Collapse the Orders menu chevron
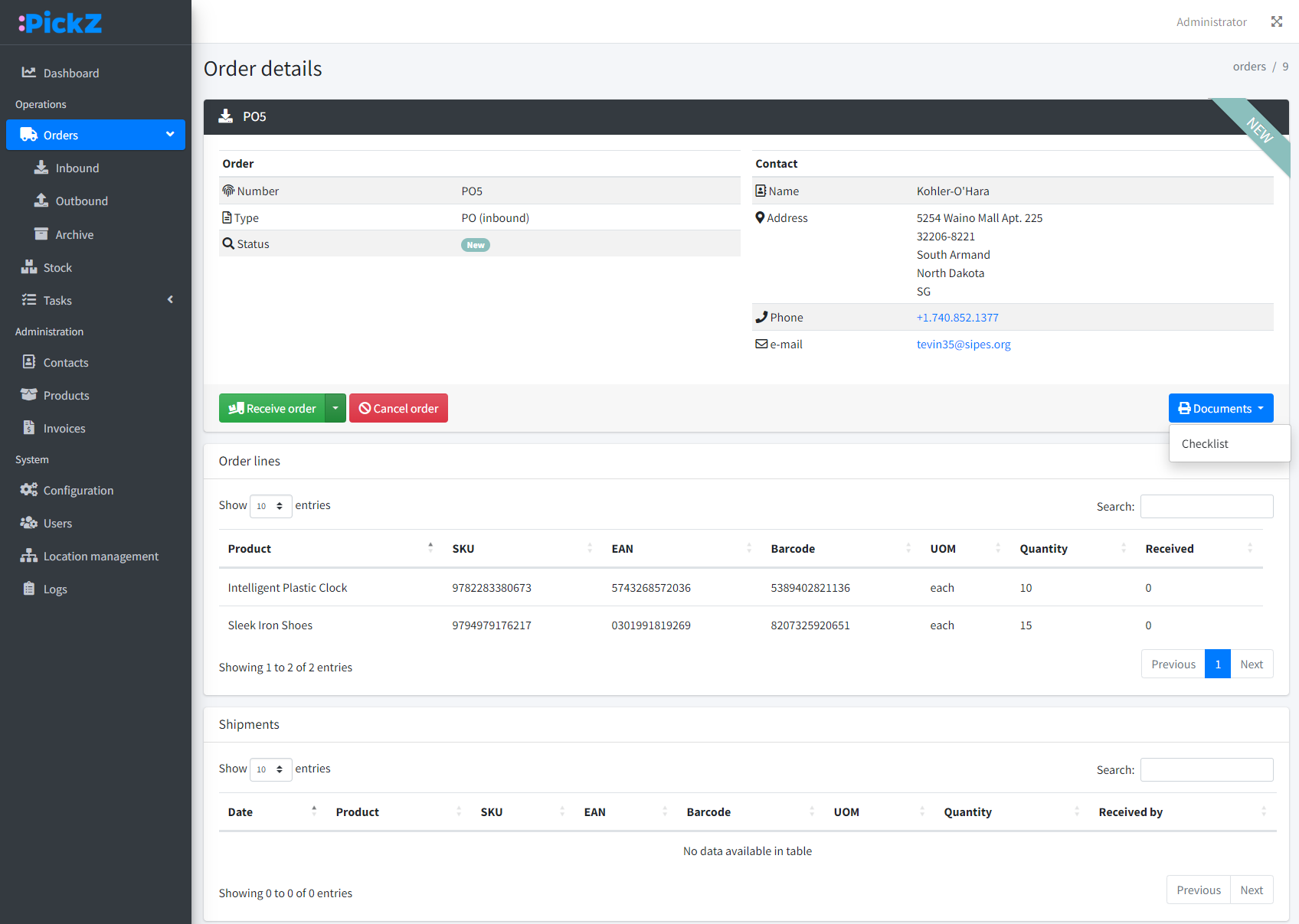 pos(170,134)
